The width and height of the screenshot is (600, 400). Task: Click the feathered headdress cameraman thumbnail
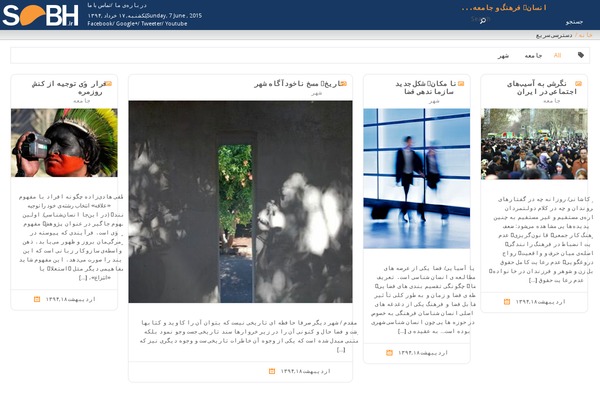(x=64, y=142)
